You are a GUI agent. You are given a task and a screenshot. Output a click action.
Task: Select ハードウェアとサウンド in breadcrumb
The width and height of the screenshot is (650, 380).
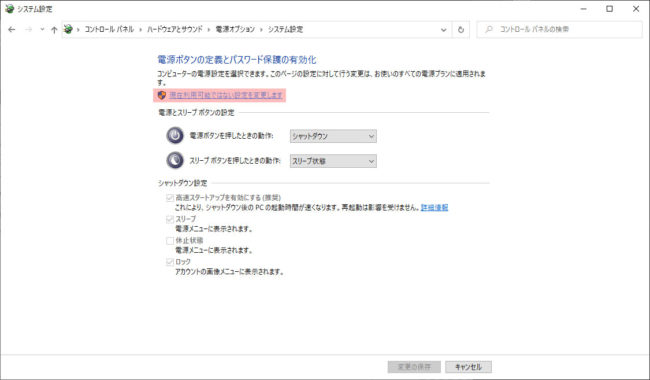[175, 29]
